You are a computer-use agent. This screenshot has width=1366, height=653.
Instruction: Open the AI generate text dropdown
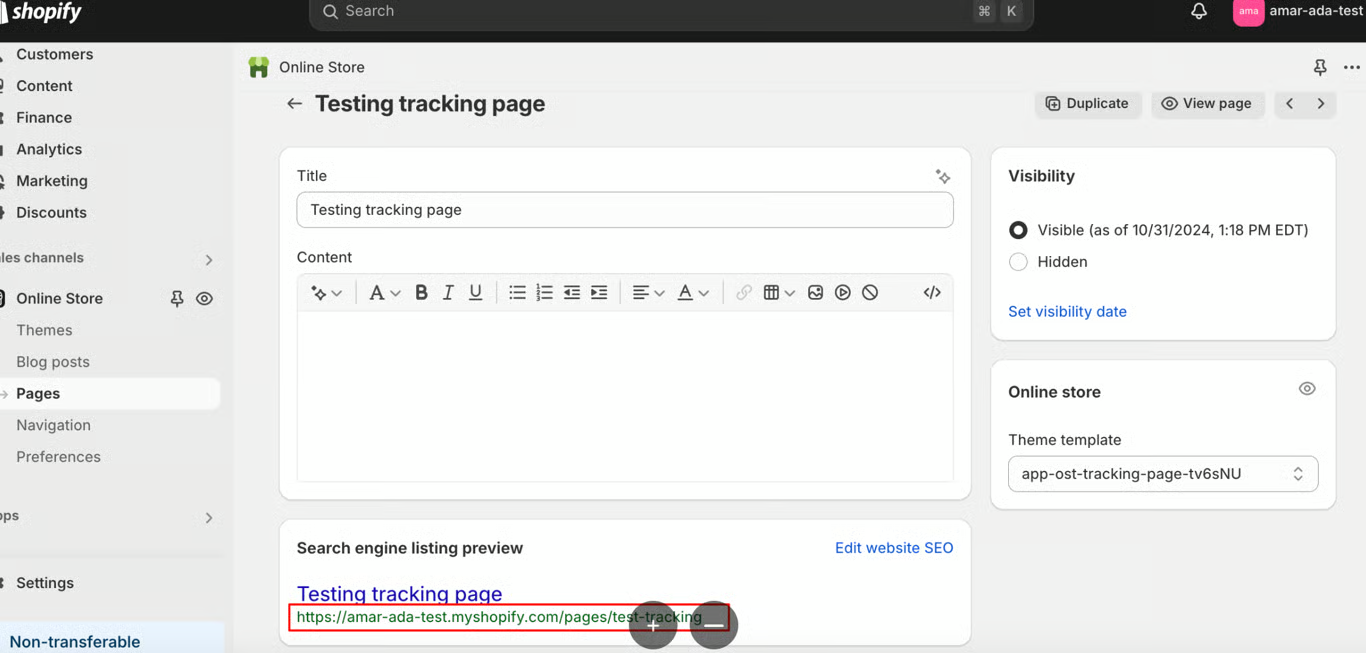tap(326, 292)
